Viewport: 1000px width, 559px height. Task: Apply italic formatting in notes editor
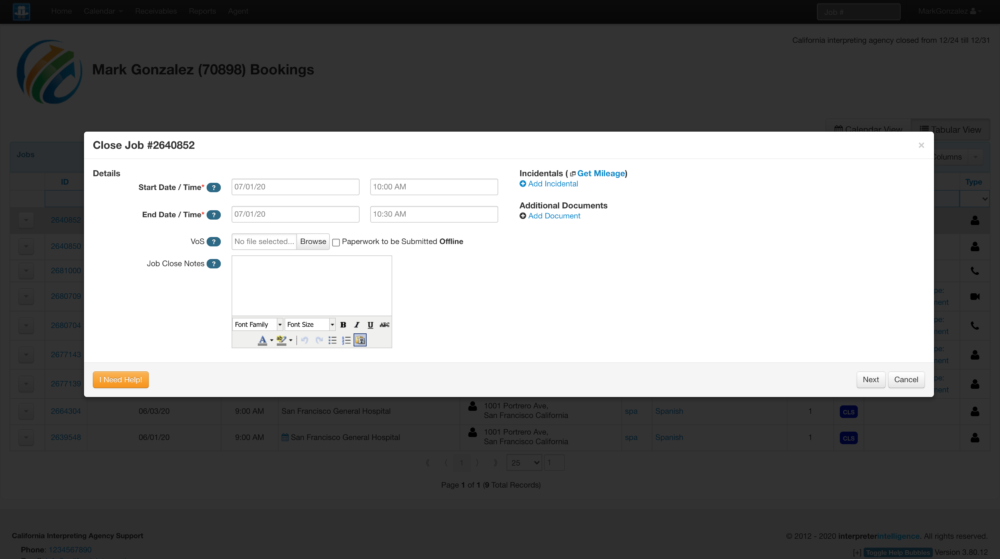[x=357, y=324]
